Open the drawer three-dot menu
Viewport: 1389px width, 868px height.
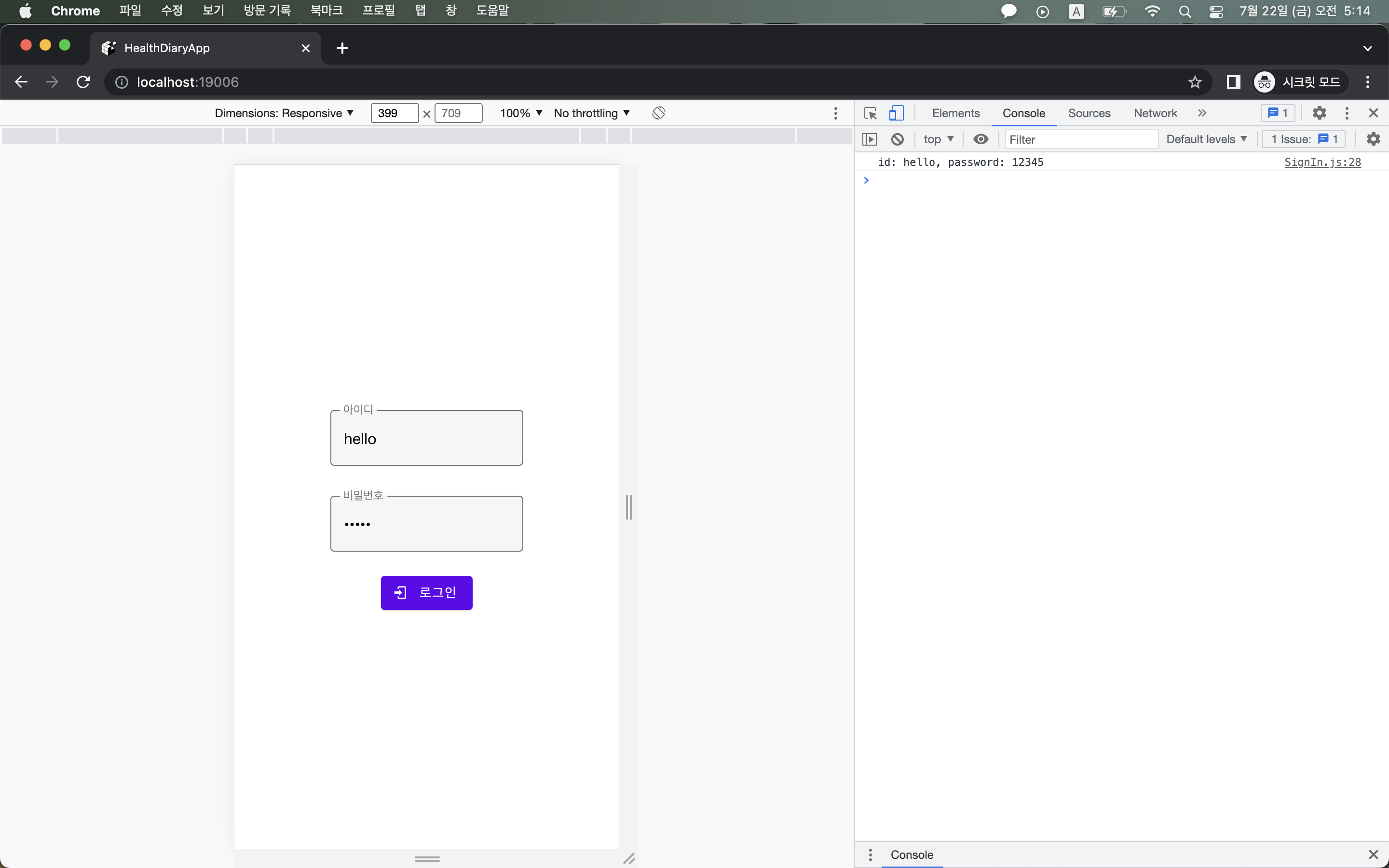click(870, 855)
